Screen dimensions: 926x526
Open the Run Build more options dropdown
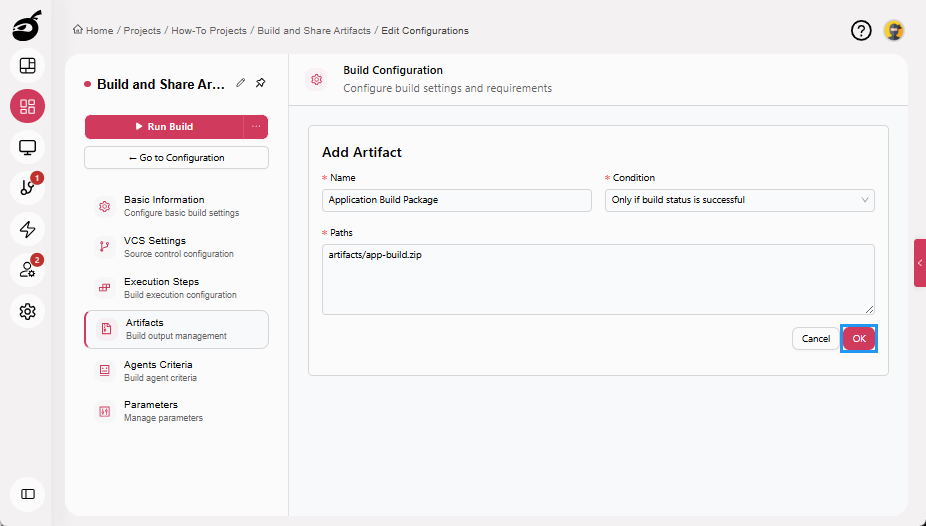256,126
